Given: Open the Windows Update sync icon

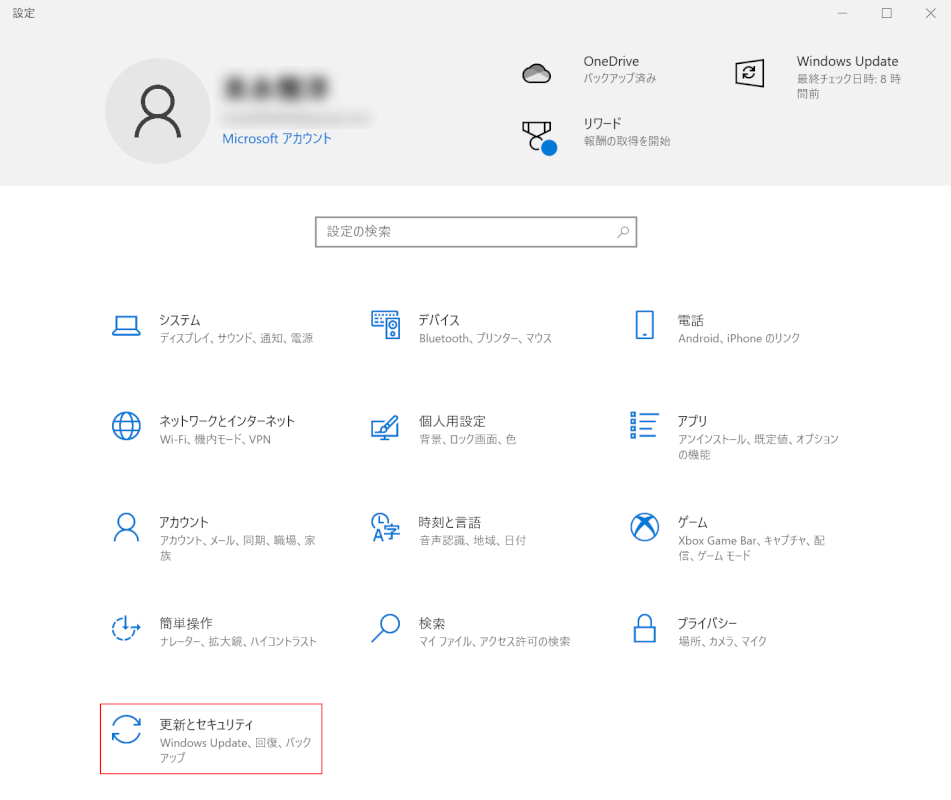Looking at the screenshot, I should point(749,73).
